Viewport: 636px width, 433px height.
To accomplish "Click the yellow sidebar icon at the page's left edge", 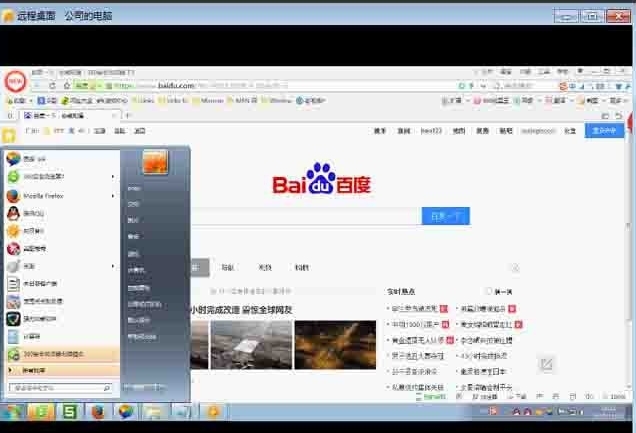I will [9, 135].
